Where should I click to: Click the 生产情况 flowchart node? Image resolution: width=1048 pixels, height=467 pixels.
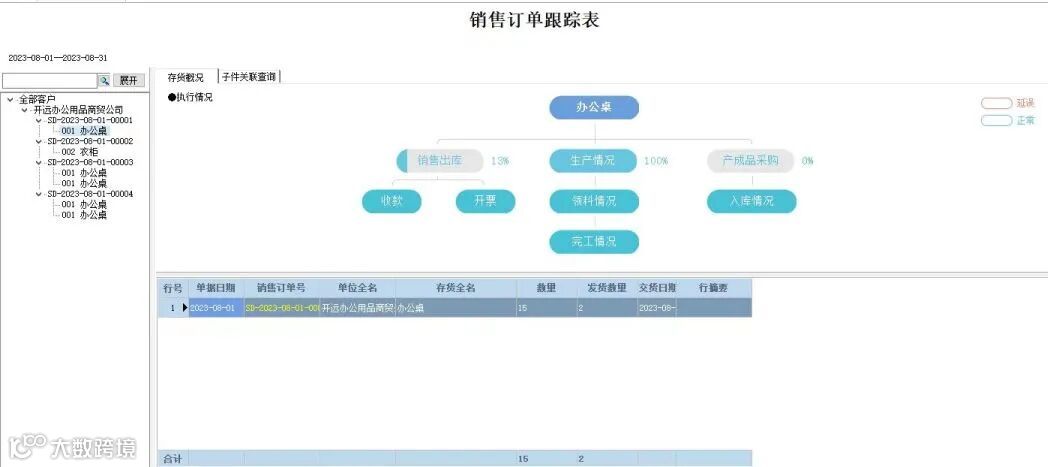(593, 161)
